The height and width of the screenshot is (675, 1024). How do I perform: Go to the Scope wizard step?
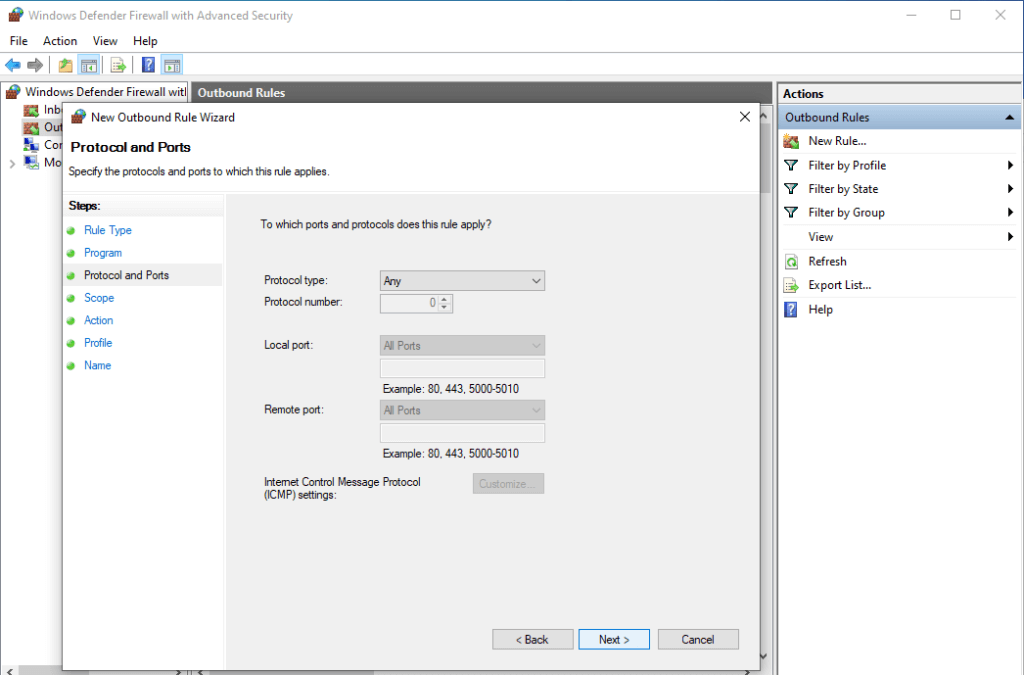[x=99, y=298]
